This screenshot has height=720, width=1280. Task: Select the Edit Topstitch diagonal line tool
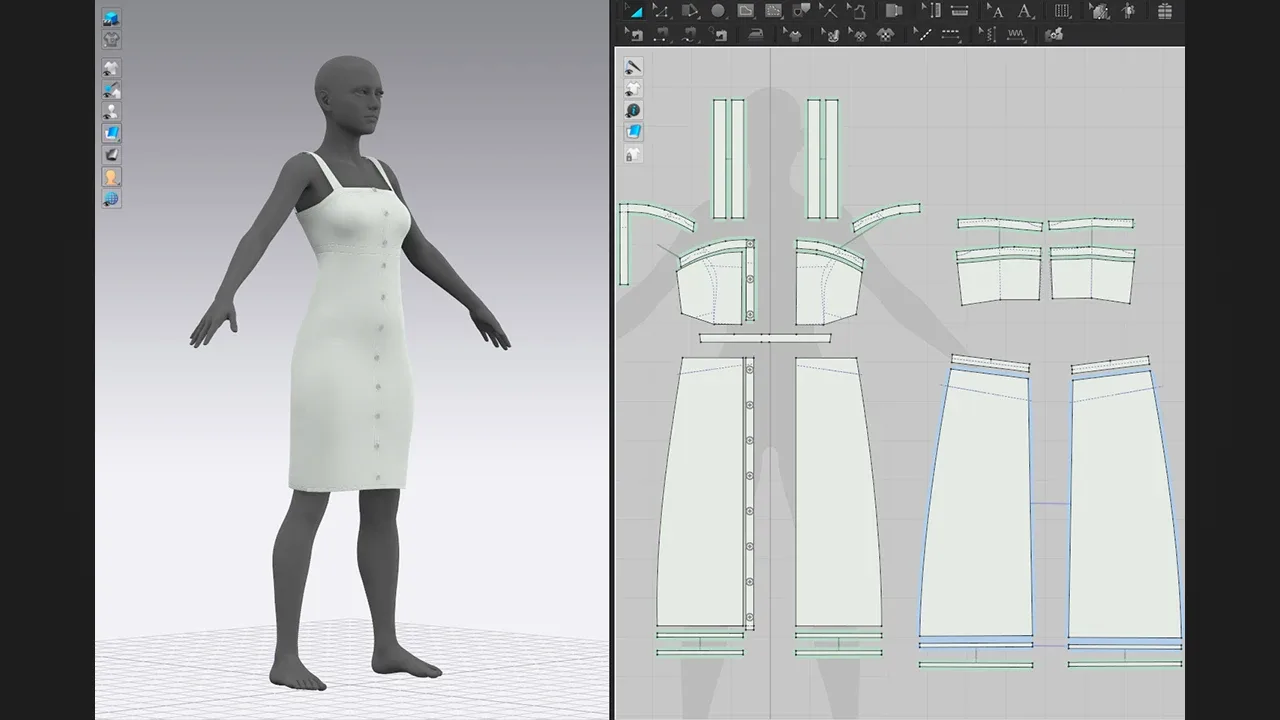[x=923, y=34]
